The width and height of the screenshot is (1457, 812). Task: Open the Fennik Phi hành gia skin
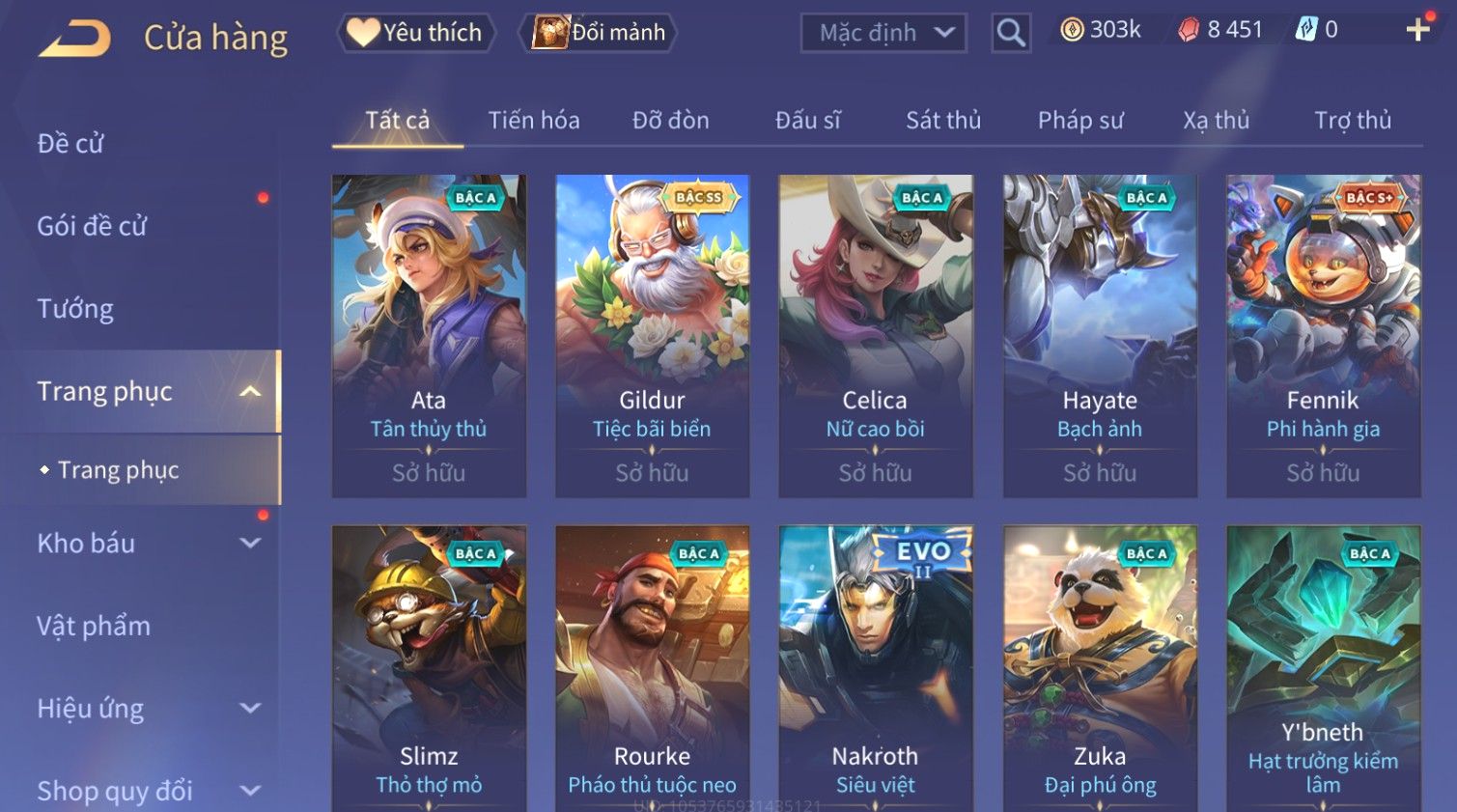point(1323,336)
